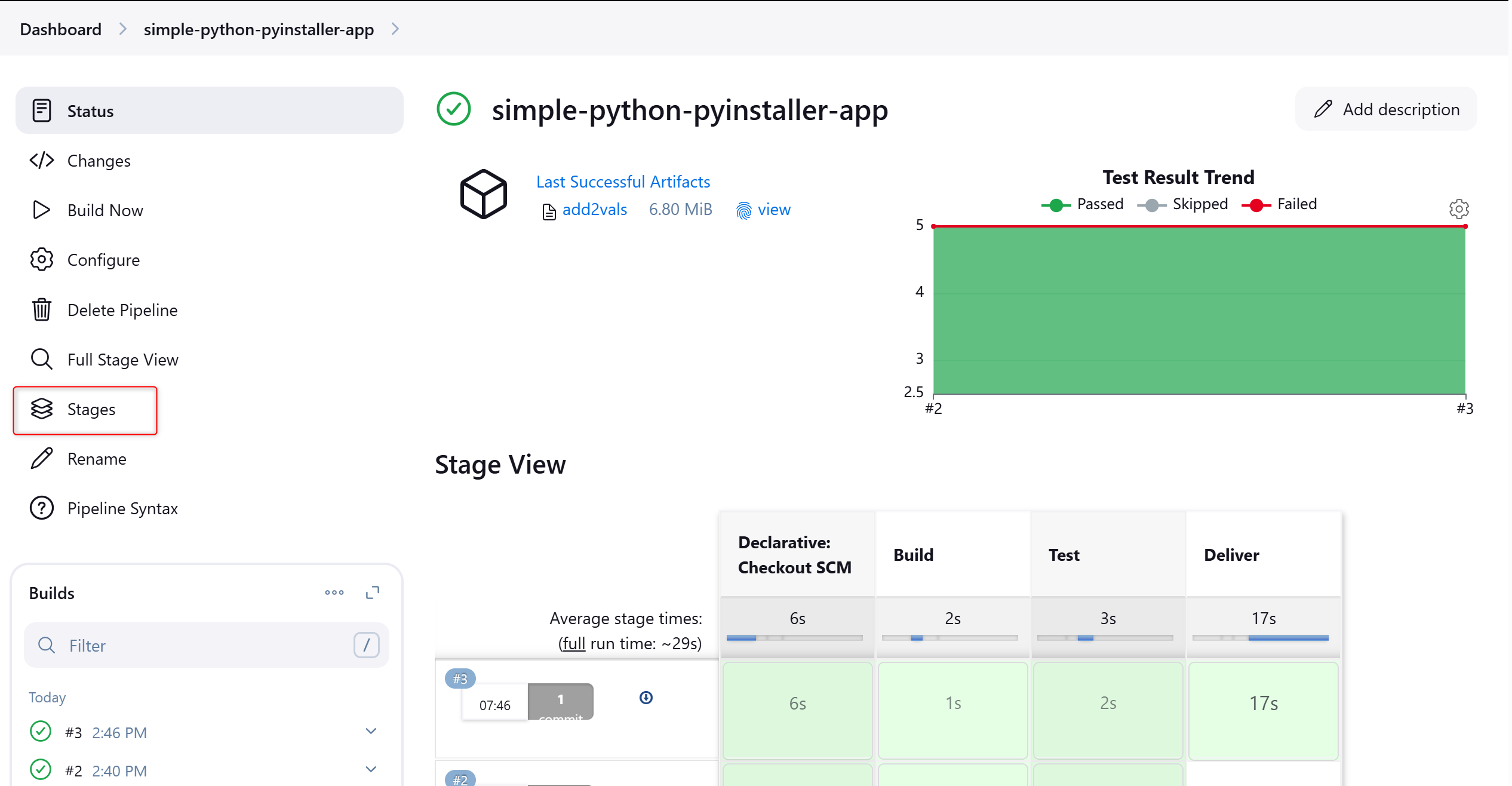Viewport: 1512px width, 786px height.
Task: Expand build #3 dropdown chevron
Action: click(371, 732)
